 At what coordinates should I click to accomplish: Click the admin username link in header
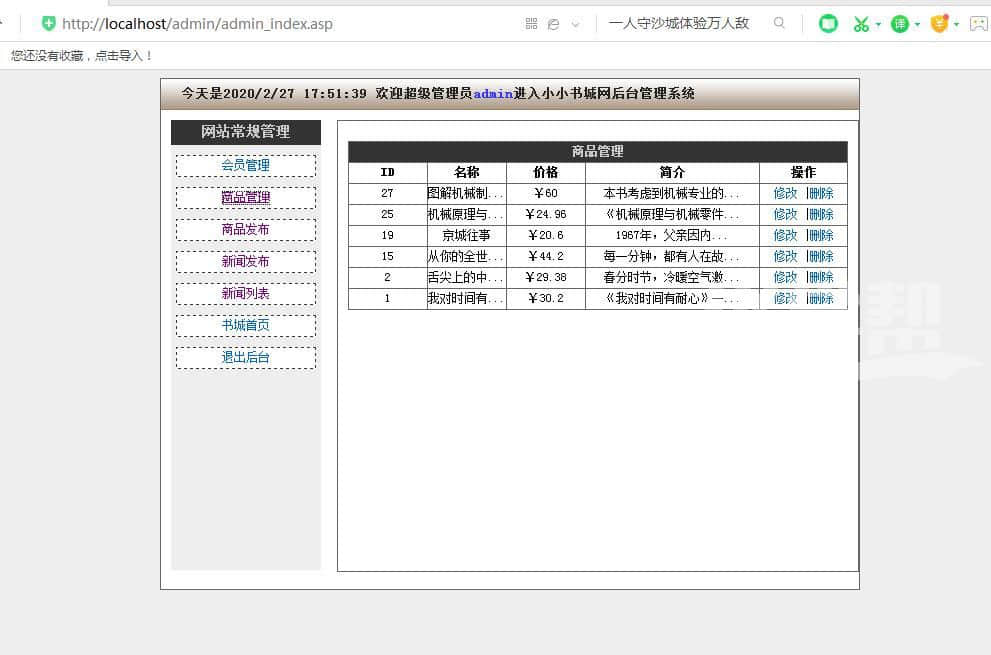coord(493,94)
